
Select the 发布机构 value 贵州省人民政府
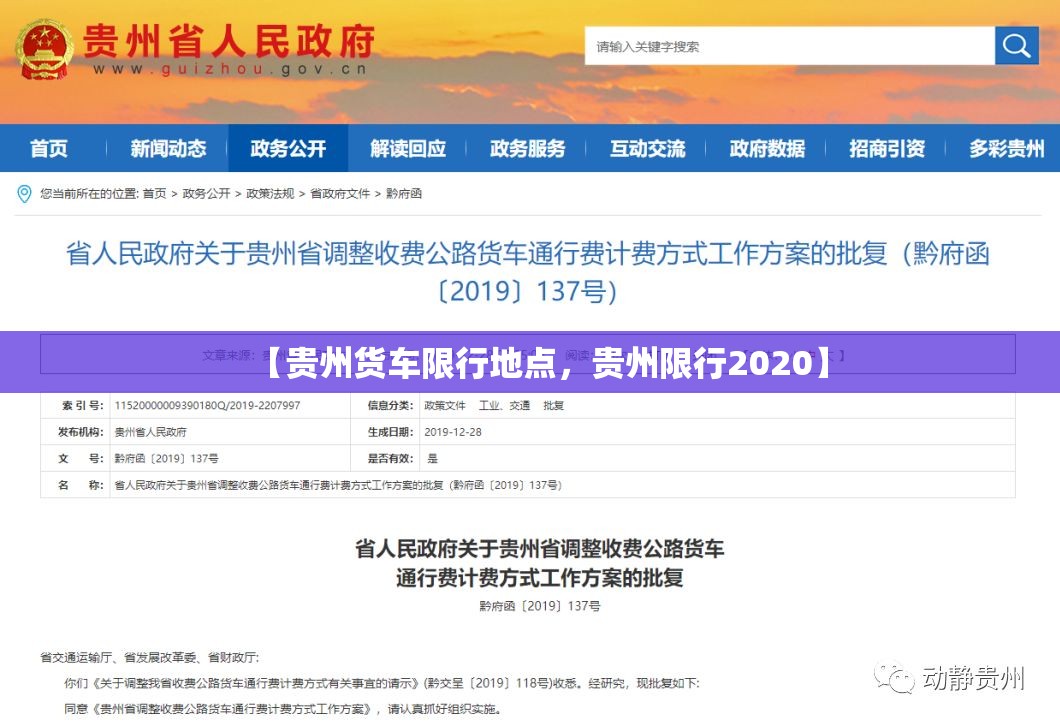click(x=150, y=431)
